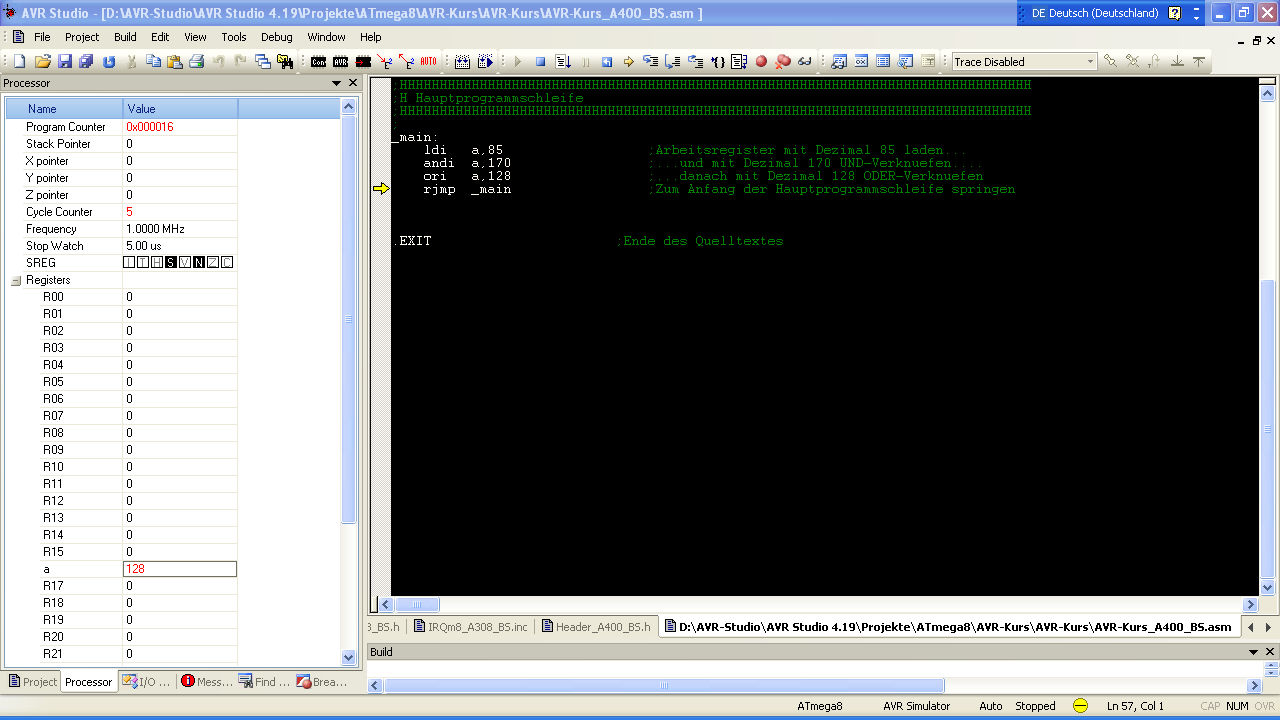The width and height of the screenshot is (1280, 720).
Task: Step Over toolbar icon
Action: click(x=672, y=61)
